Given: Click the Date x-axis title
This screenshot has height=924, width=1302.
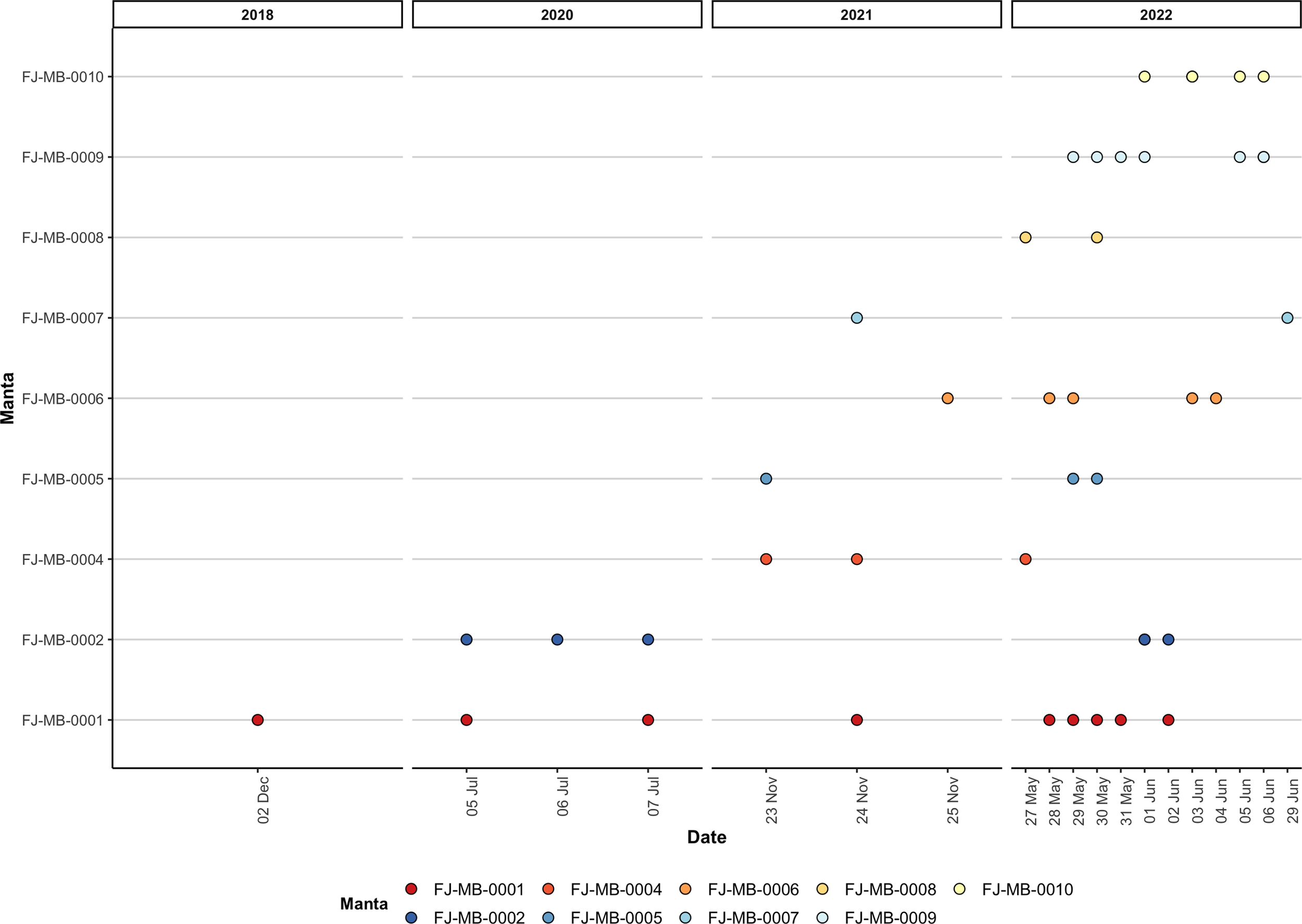Looking at the screenshot, I should [707, 837].
